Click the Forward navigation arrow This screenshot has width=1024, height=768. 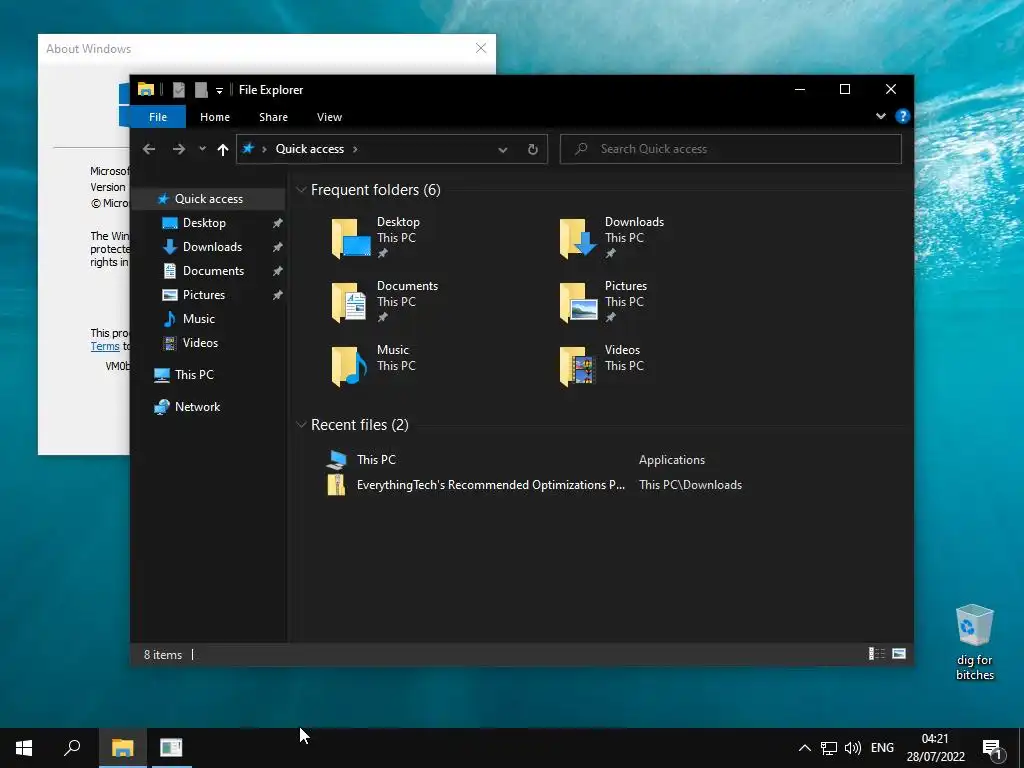click(178, 149)
